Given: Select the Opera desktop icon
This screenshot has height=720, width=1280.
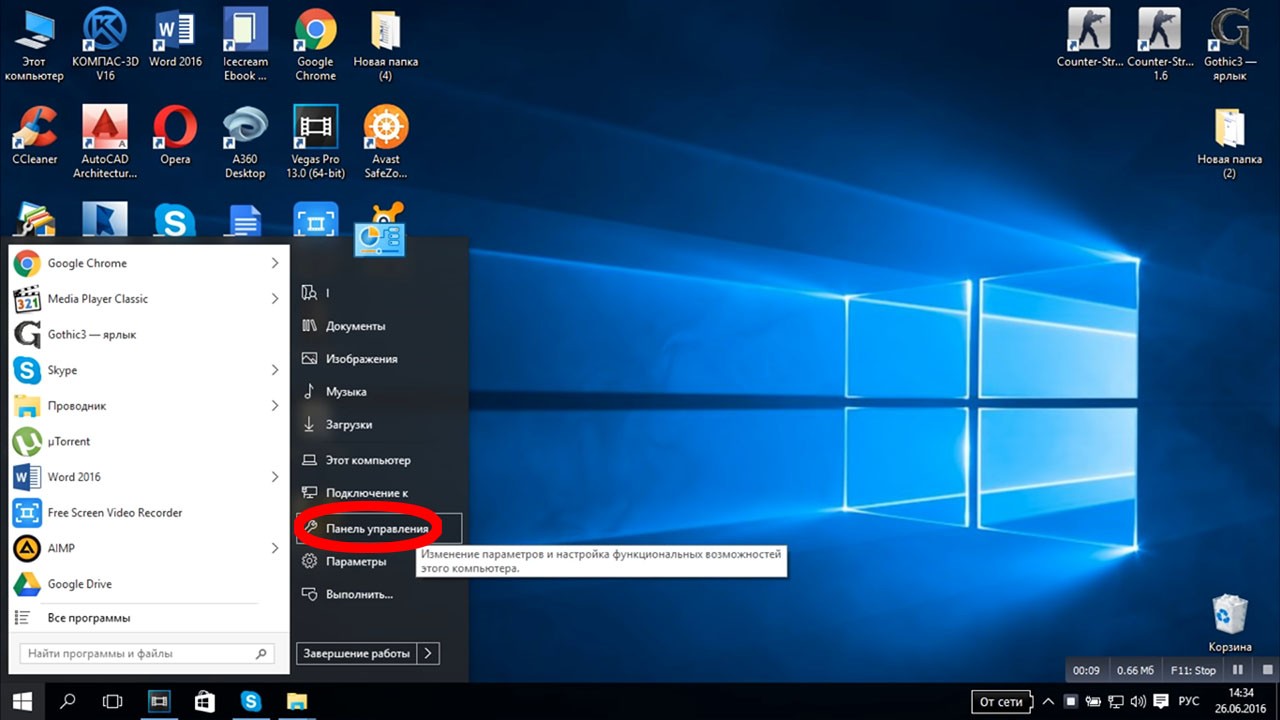Looking at the screenshot, I should click(175, 135).
